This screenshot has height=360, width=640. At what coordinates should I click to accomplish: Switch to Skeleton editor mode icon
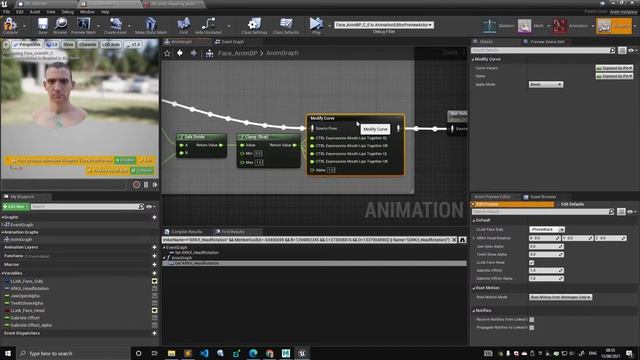click(489, 26)
